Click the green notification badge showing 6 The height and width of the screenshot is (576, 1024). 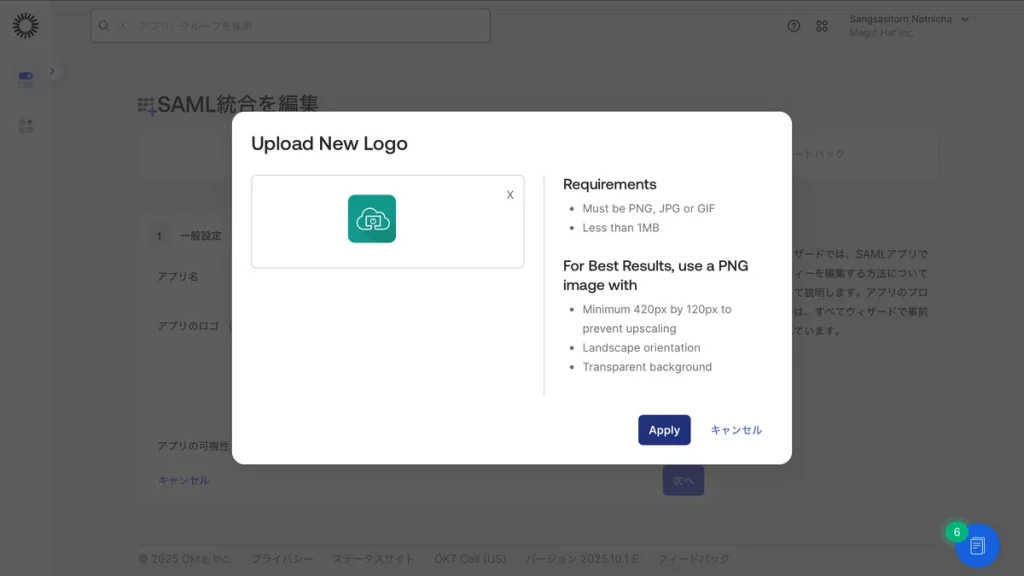[x=956, y=532]
